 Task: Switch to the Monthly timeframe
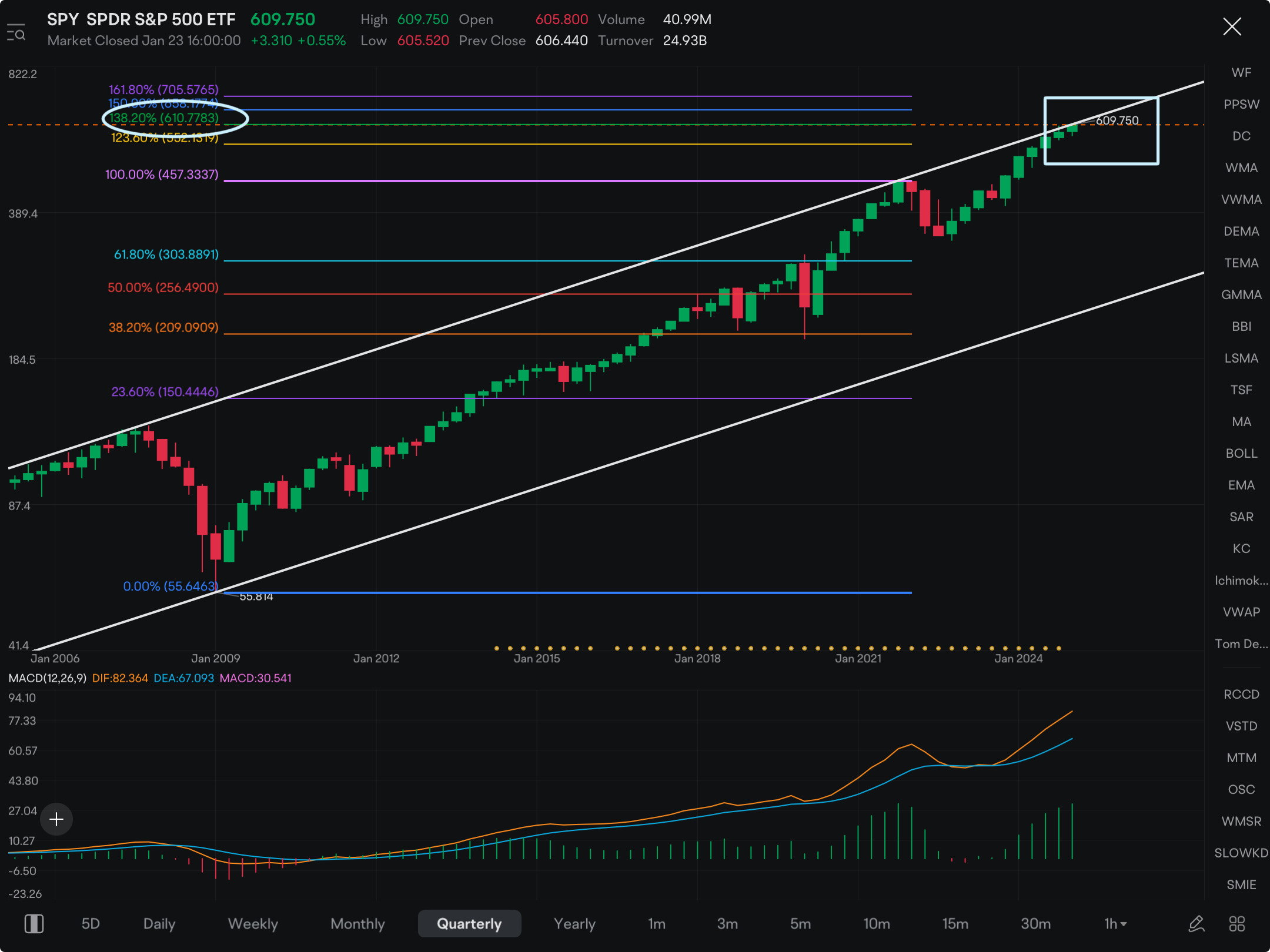pos(357,924)
